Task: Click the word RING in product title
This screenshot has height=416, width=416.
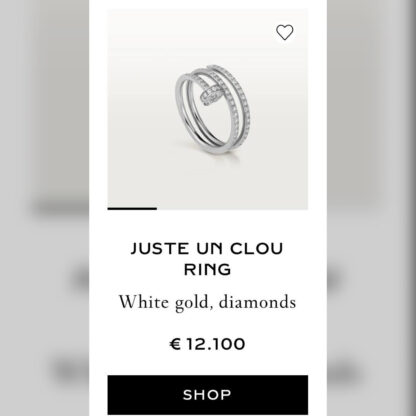Action: coord(207,269)
